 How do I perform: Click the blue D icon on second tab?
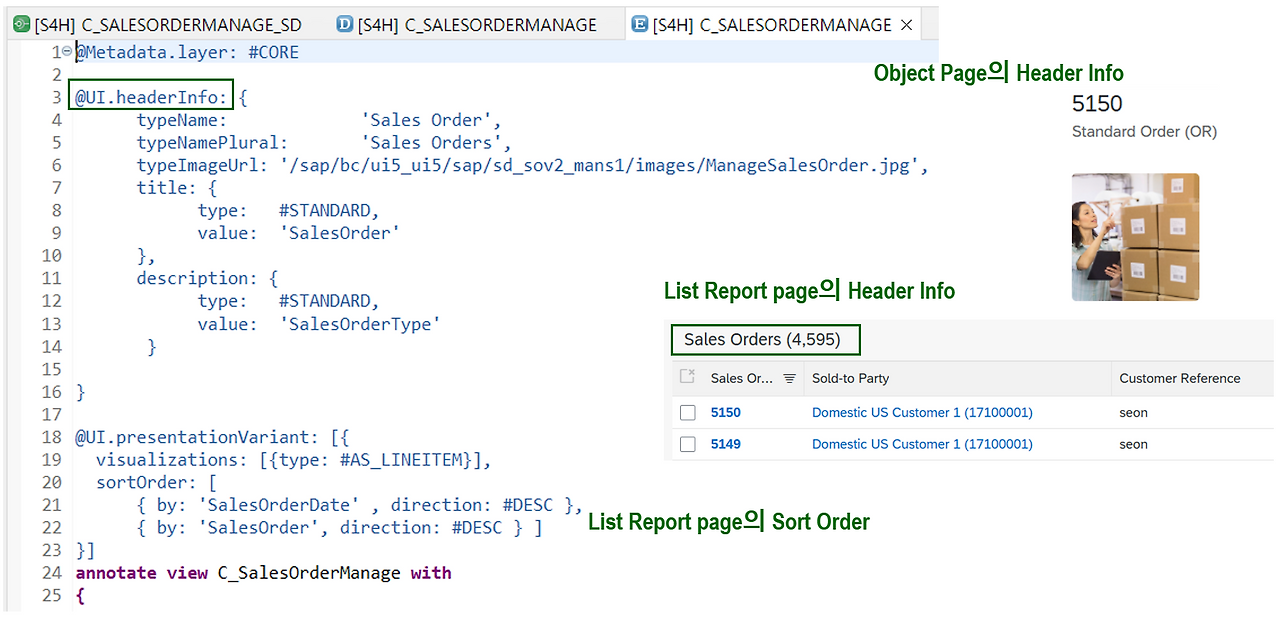[345, 24]
